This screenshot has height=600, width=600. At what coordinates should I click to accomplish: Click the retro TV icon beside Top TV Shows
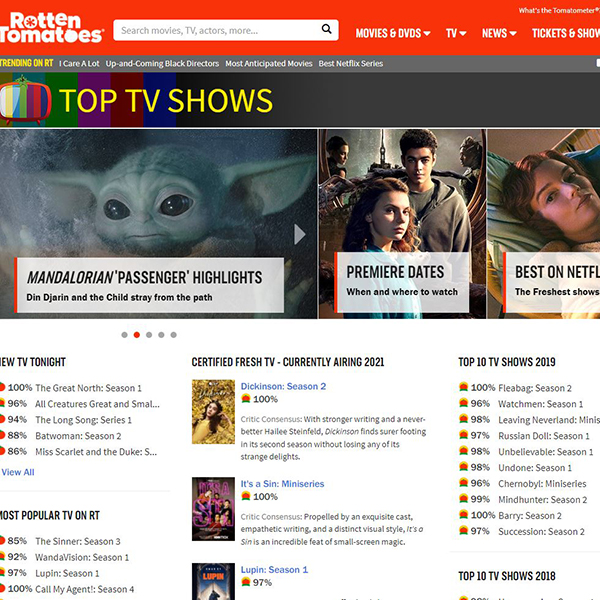coord(25,101)
